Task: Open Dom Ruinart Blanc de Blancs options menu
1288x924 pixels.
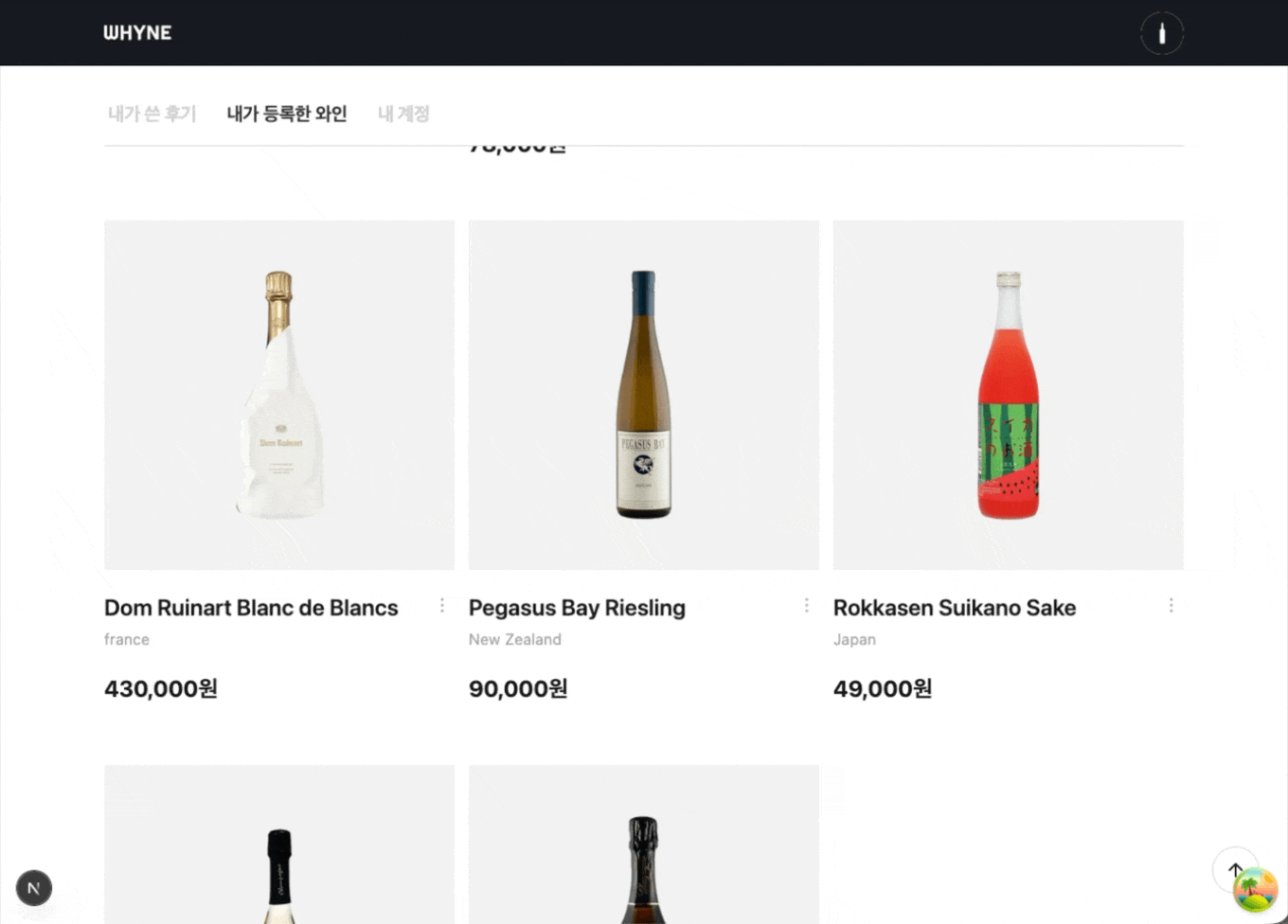Action: (x=442, y=606)
